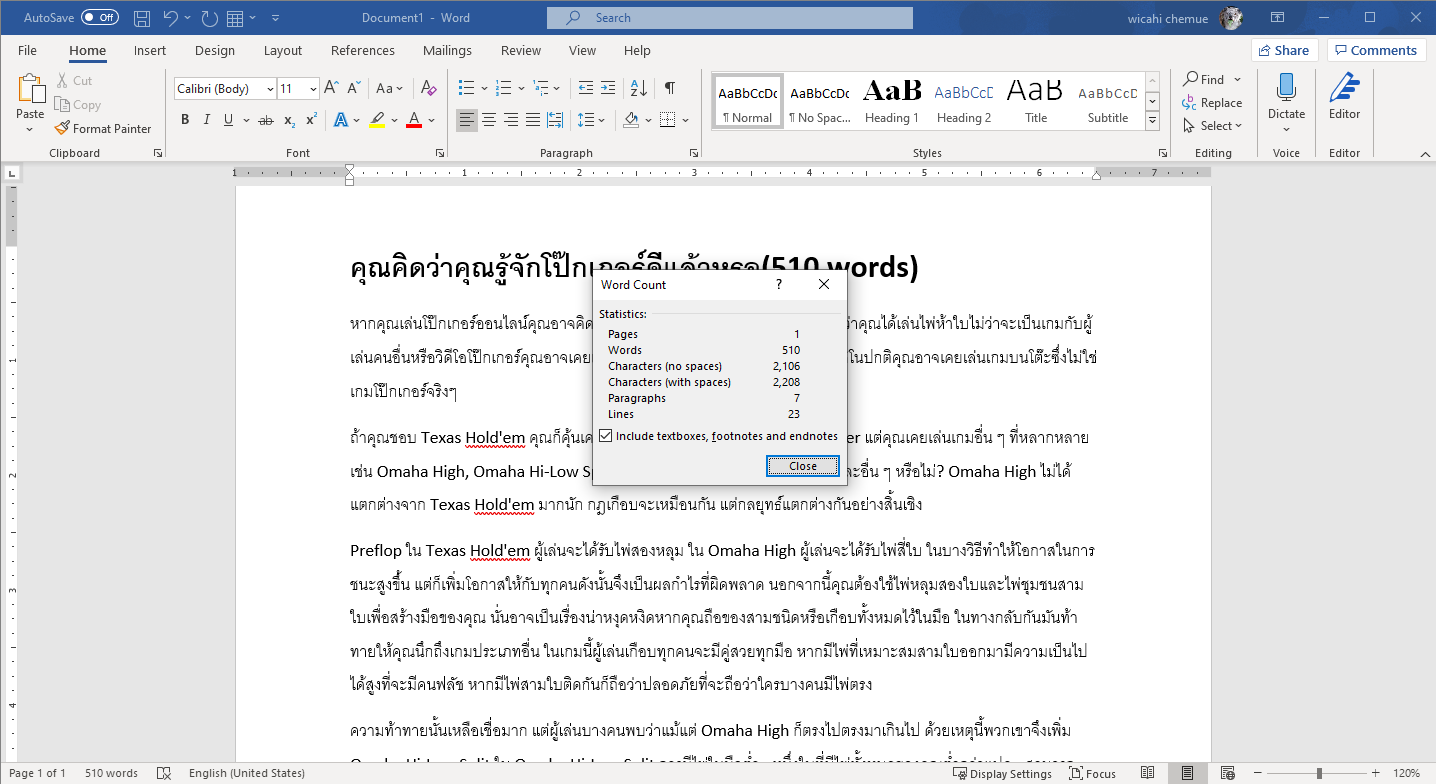Adjust the zoom slider handle
Image resolution: width=1436 pixels, height=784 pixels.
1320,774
